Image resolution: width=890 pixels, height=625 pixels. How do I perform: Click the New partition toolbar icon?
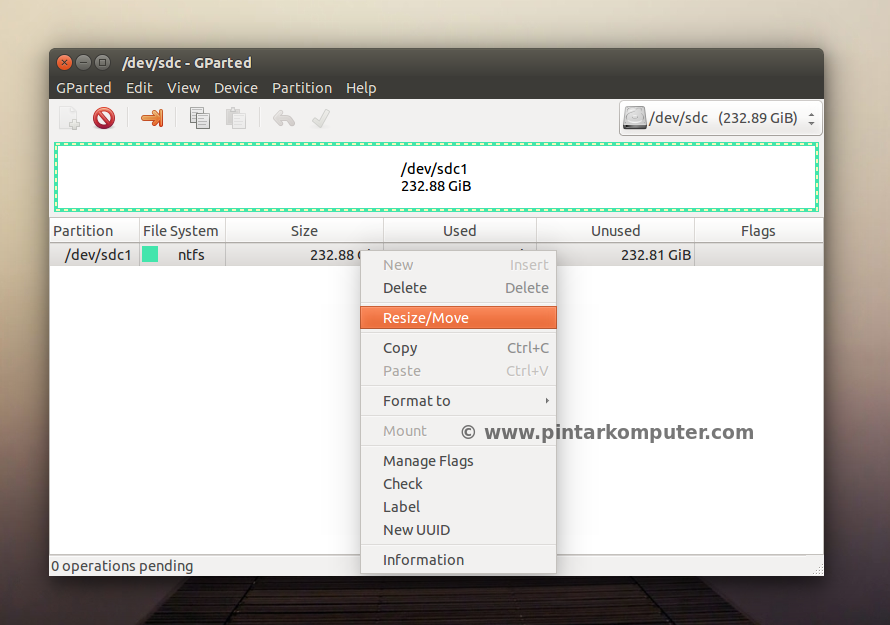click(x=69, y=118)
